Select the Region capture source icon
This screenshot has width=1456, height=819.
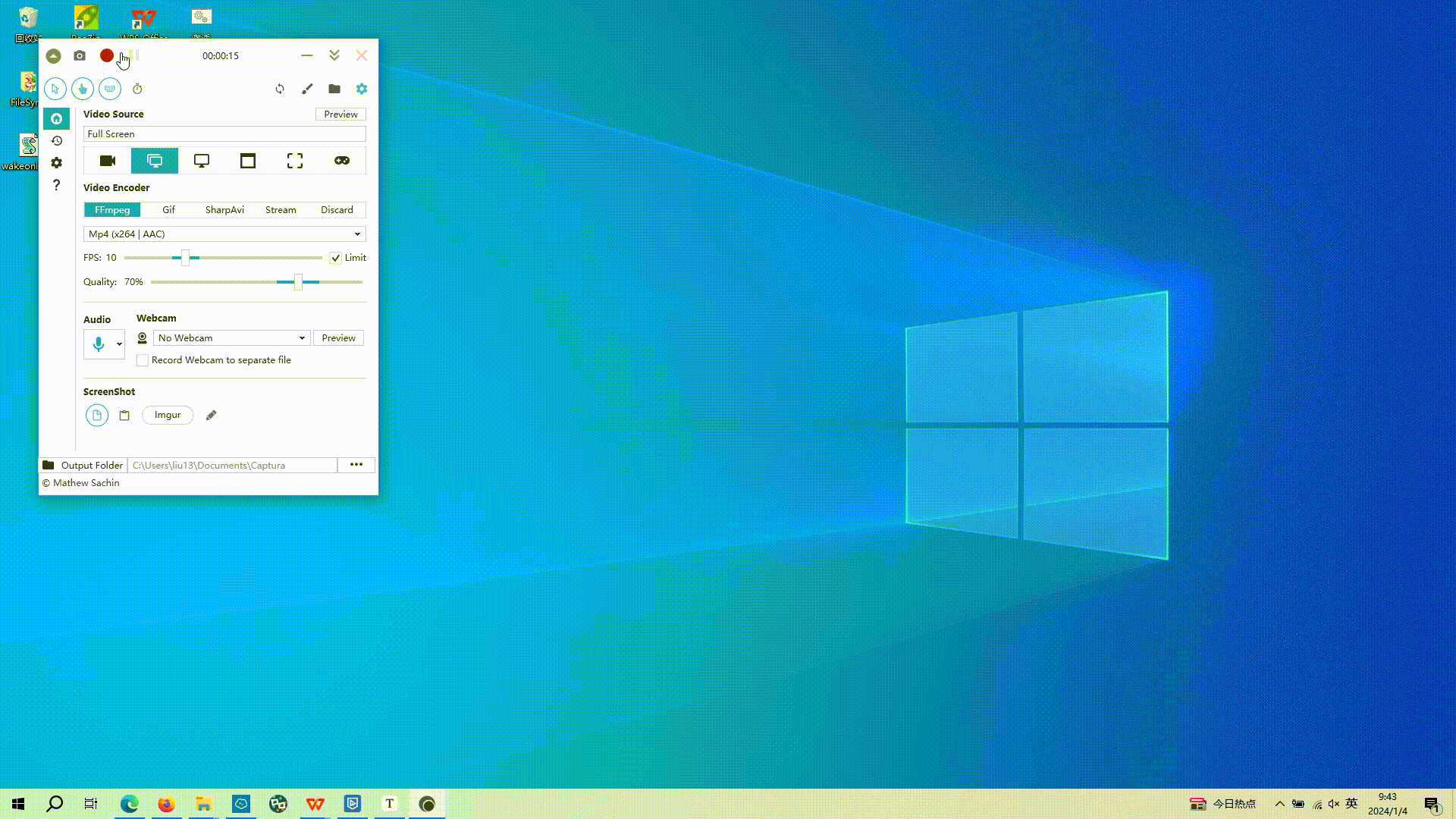coord(295,161)
